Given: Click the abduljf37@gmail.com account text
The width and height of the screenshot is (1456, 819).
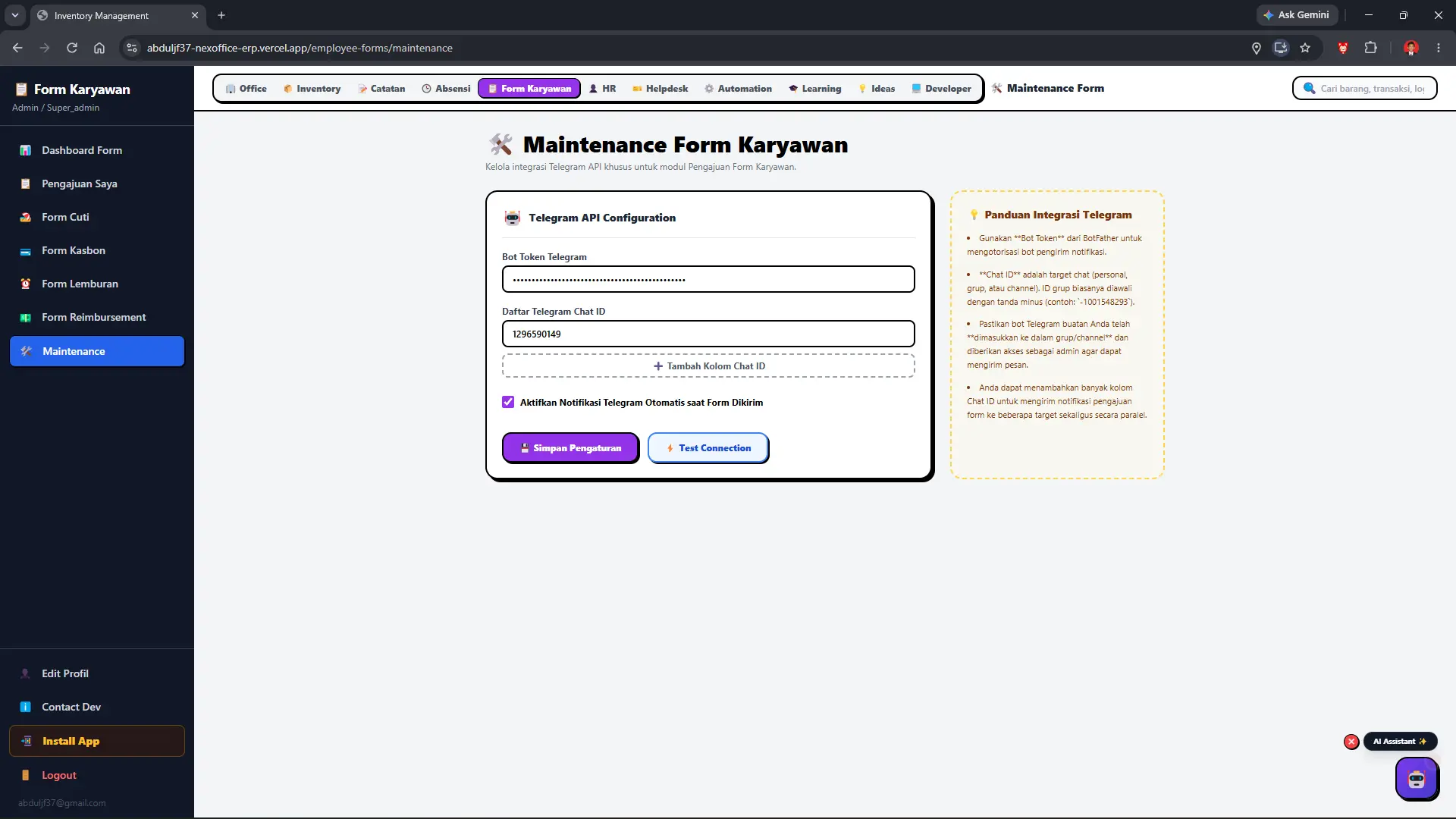Looking at the screenshot, I should click(x=62, y=803).
